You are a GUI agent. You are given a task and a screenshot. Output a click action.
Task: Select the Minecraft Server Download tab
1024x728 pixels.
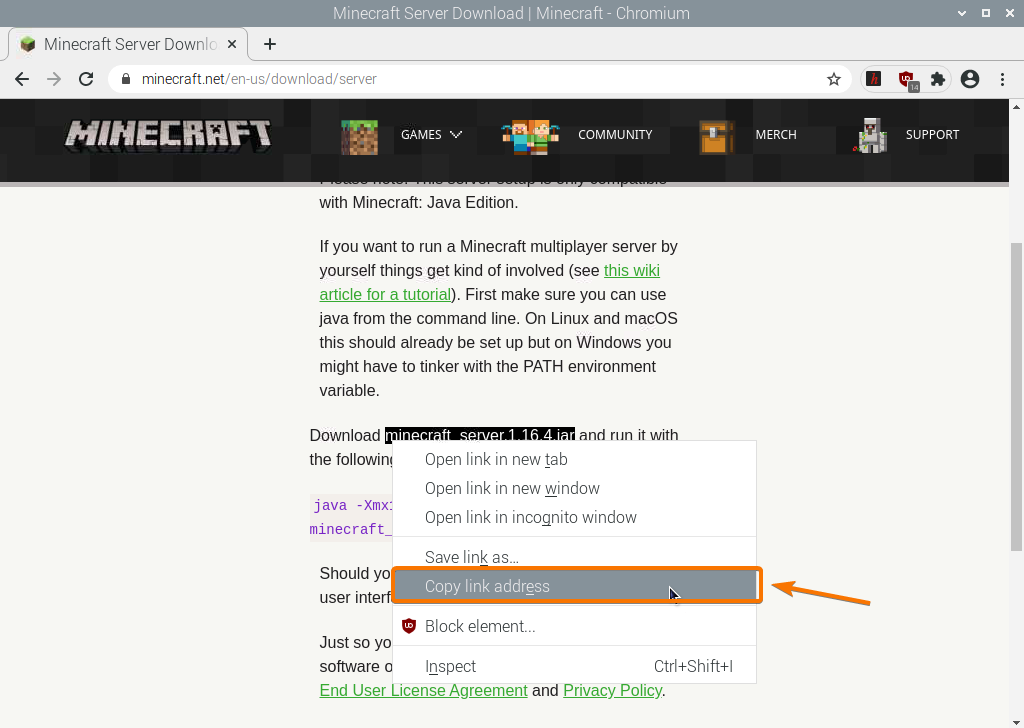127,44
